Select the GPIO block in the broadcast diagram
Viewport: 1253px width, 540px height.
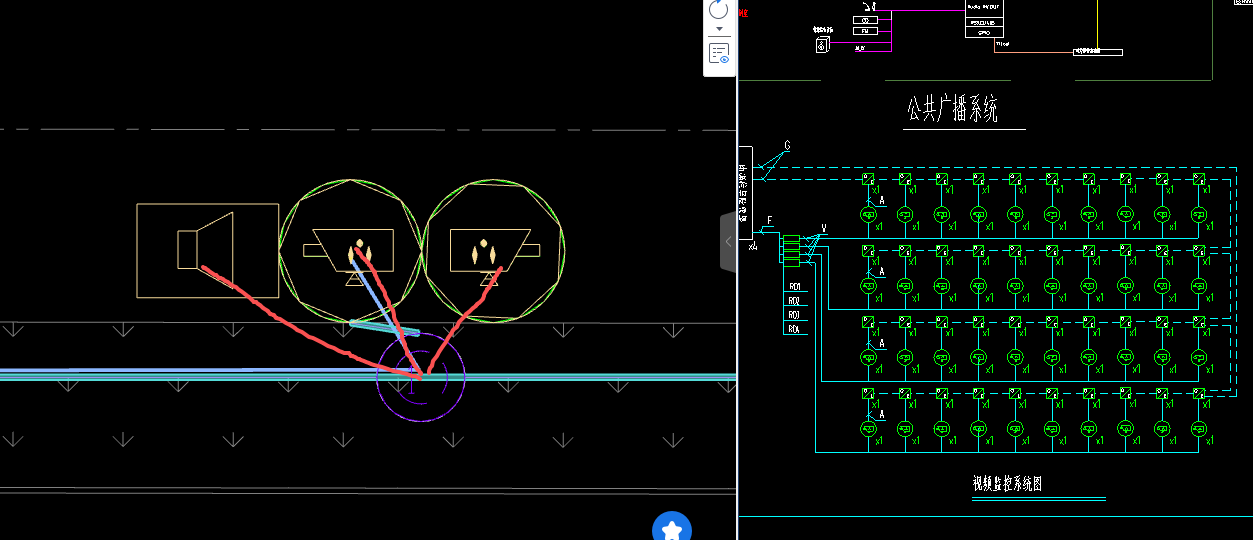coord(983,32)
